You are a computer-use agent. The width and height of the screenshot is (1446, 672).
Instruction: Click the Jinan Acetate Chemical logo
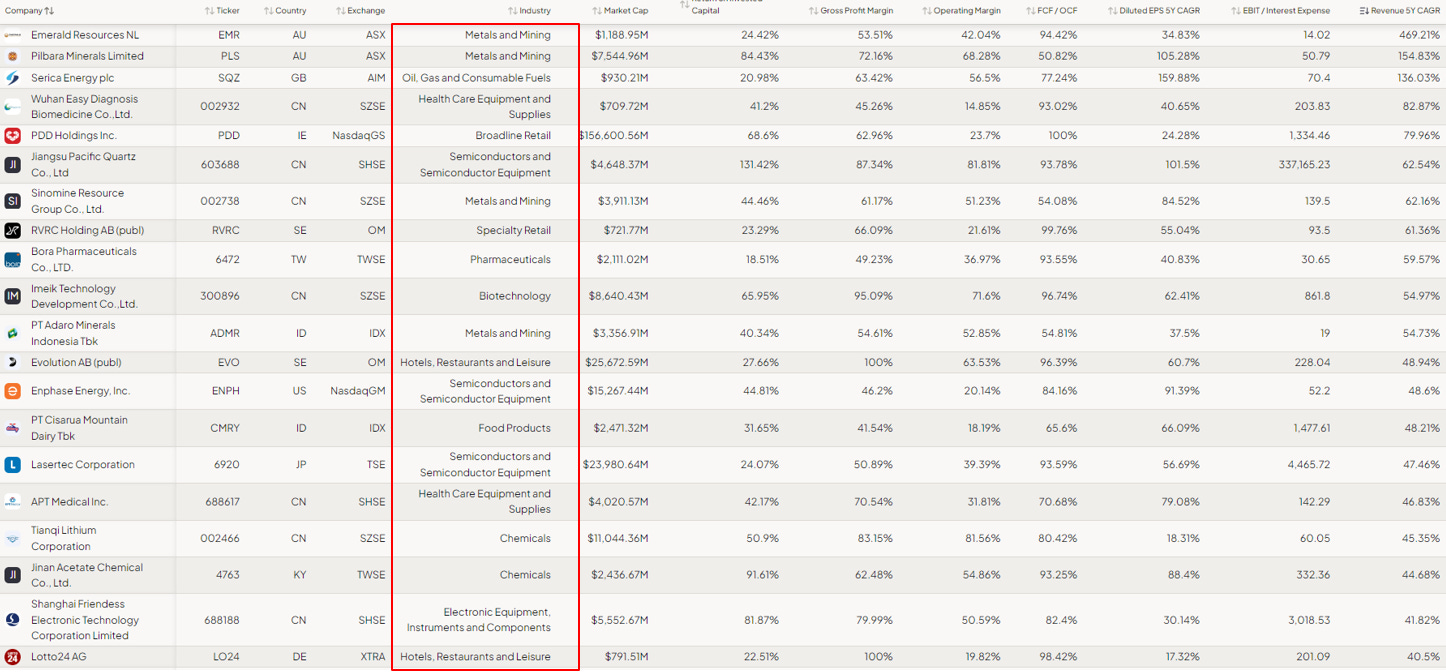coord(13,575)
